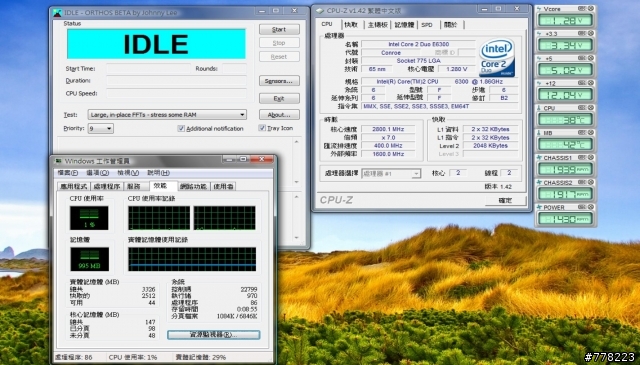Viewport: 640px width, 365px height.
Task: Open settings icon on the CHASSIS2 gauge
Action: click(582, 182)
